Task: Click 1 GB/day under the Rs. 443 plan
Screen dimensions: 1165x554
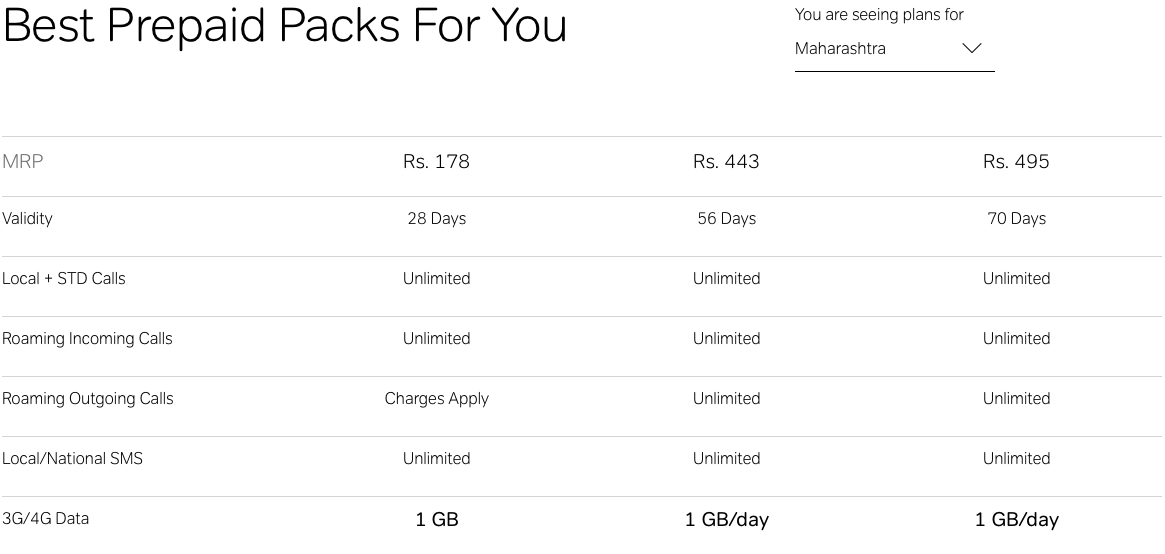Action: click(726, 519)
